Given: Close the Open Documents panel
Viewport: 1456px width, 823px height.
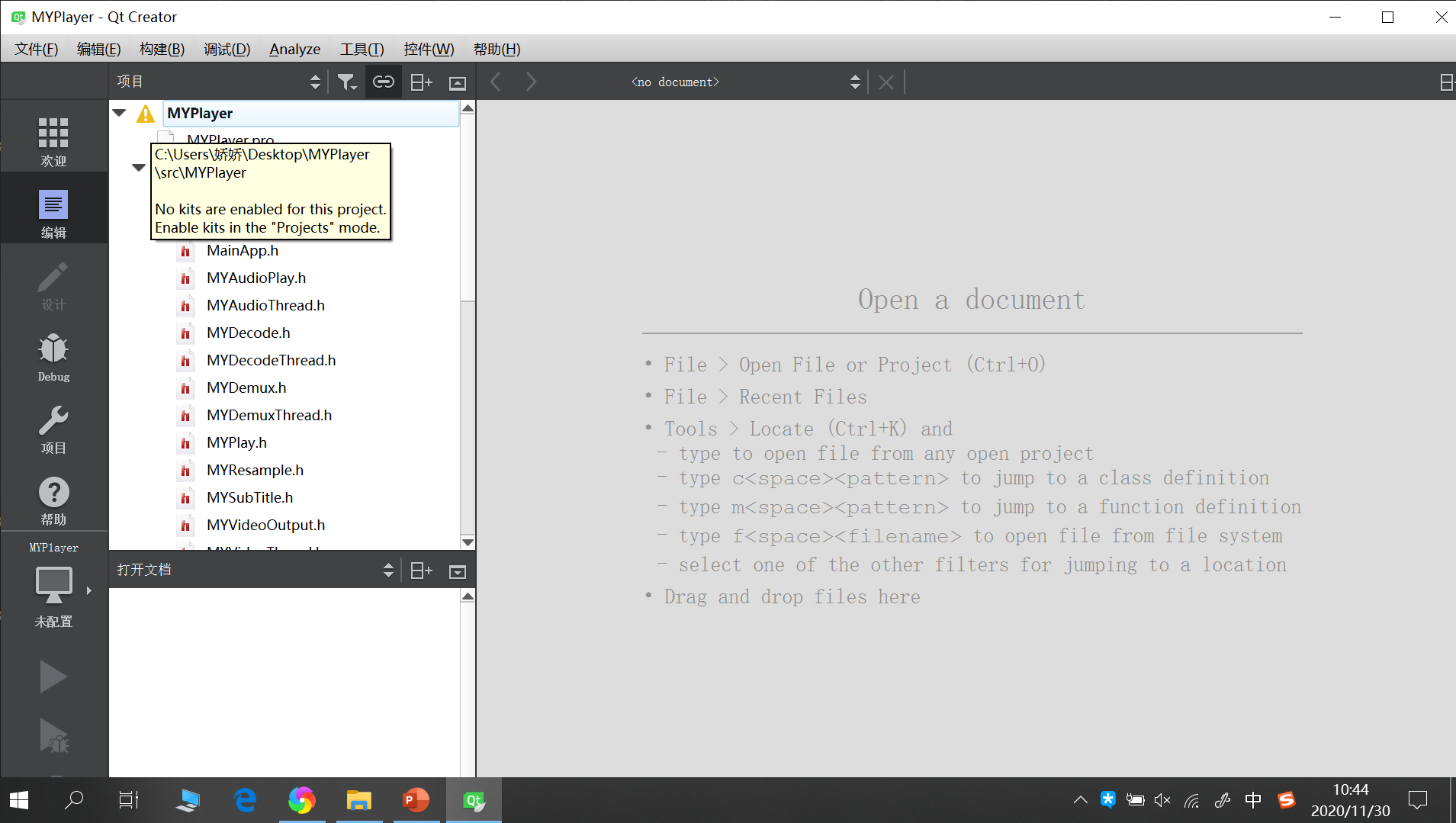Looking at the screenshot, I should point(458,571).
